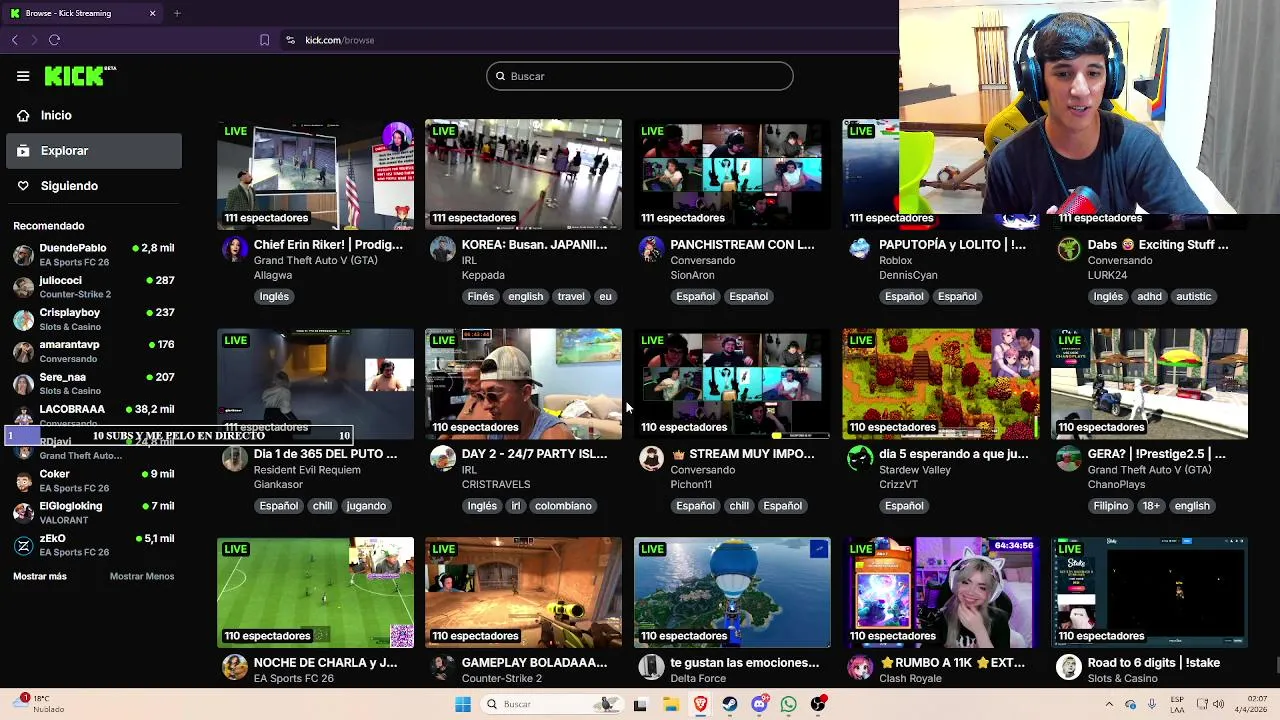The image size is (1280, 720).
Task: Open PAPUTOPÍA y LOLITO stream title
Action: click(x=952, y=245)
